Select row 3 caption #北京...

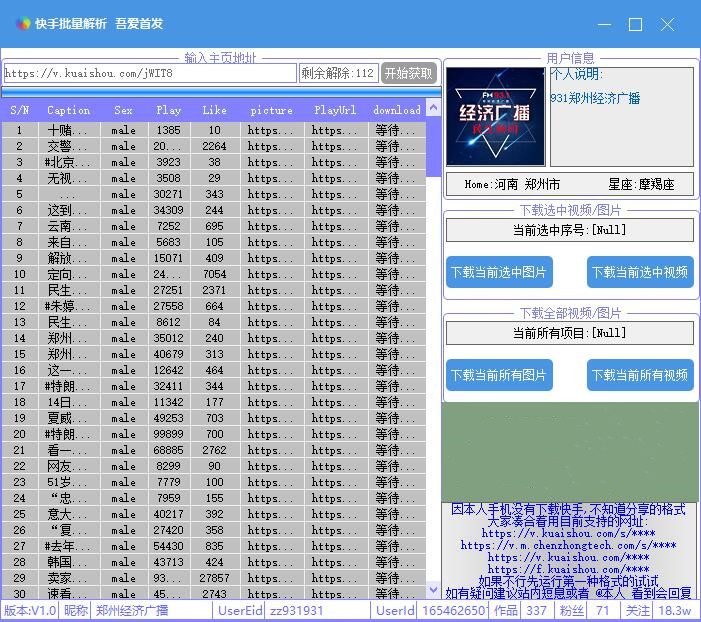68,162
